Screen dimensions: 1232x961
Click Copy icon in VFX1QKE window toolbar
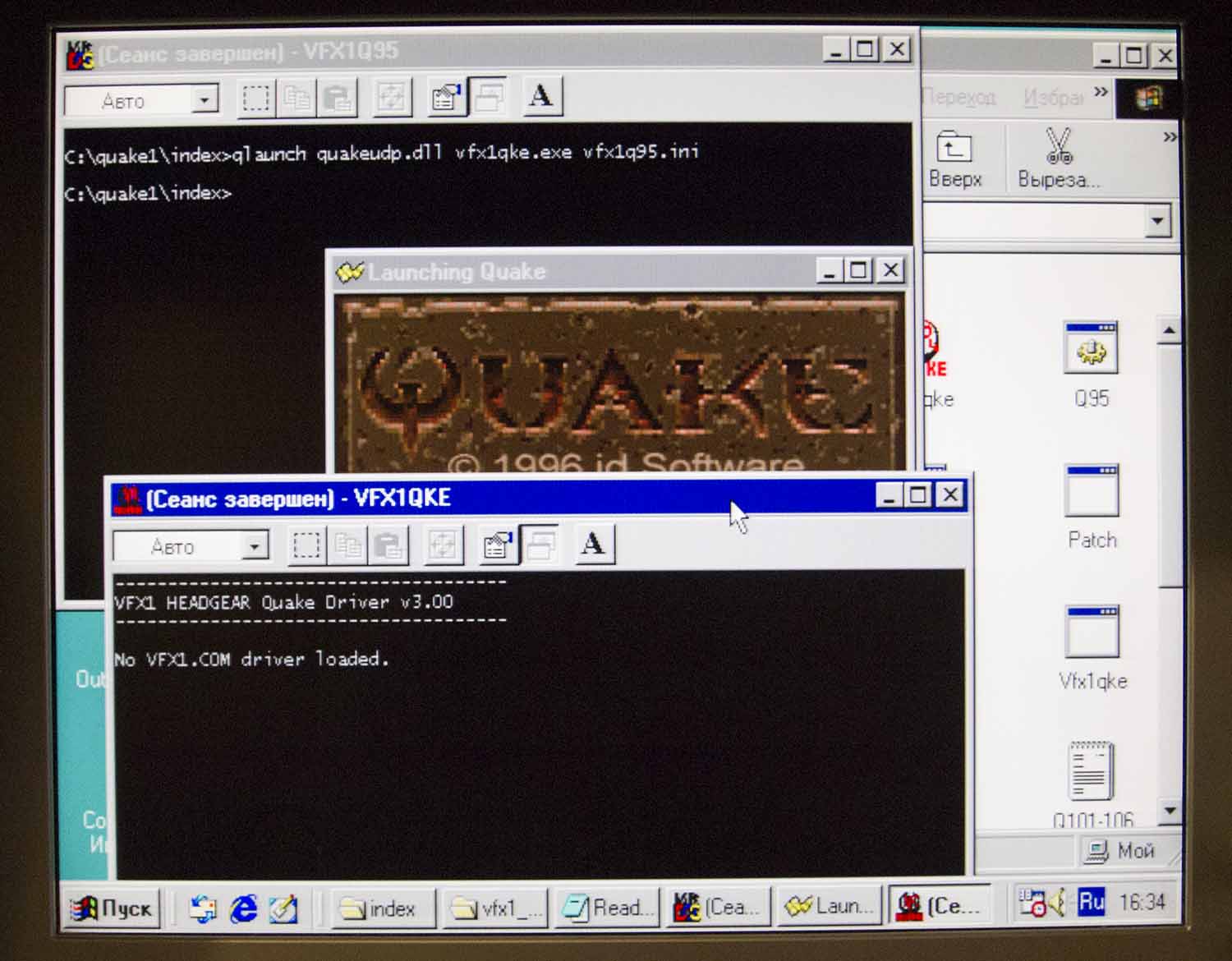(x=347, y=545)
